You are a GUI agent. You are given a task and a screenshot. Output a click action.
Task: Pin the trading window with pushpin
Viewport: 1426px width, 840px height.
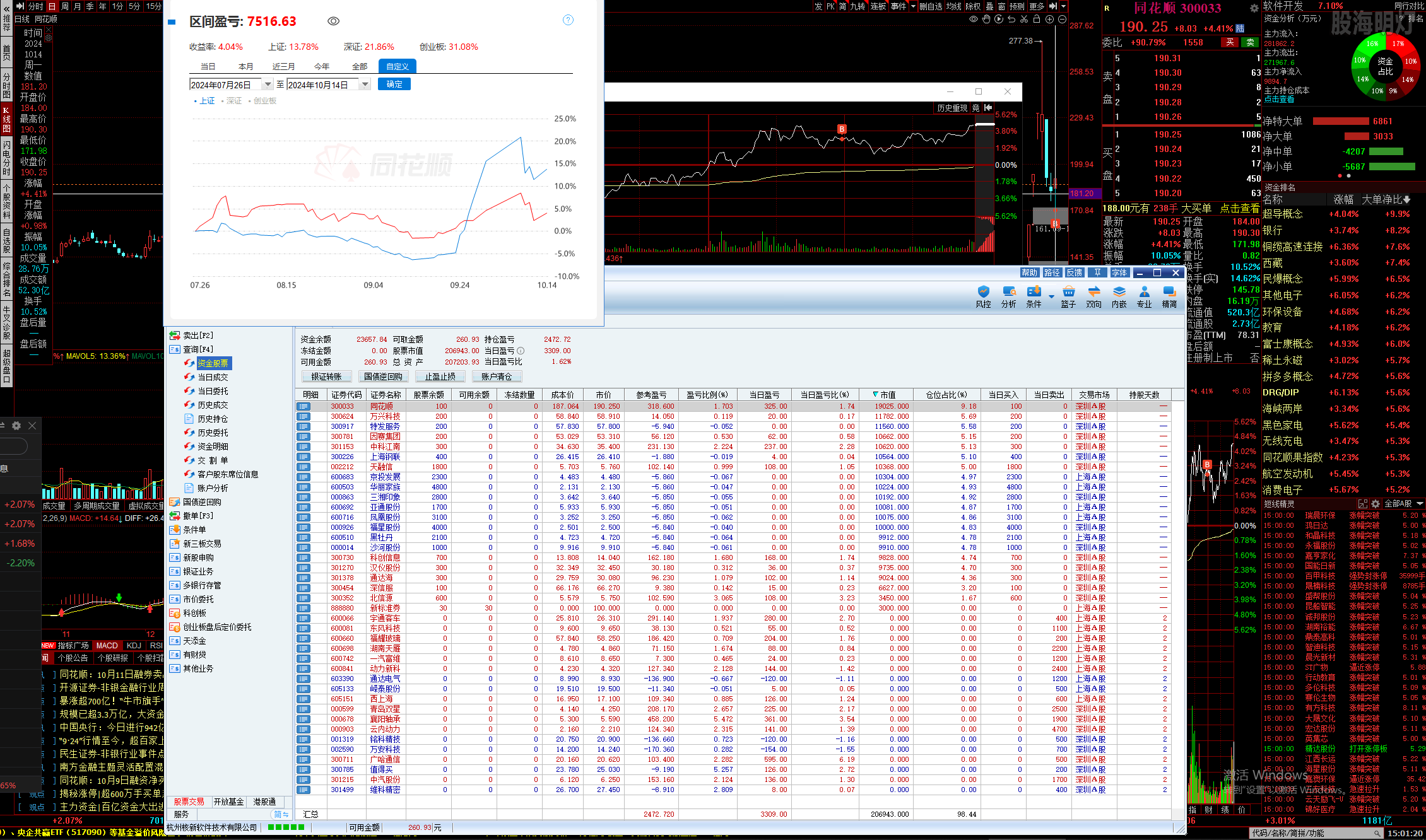coord(1097,272)
